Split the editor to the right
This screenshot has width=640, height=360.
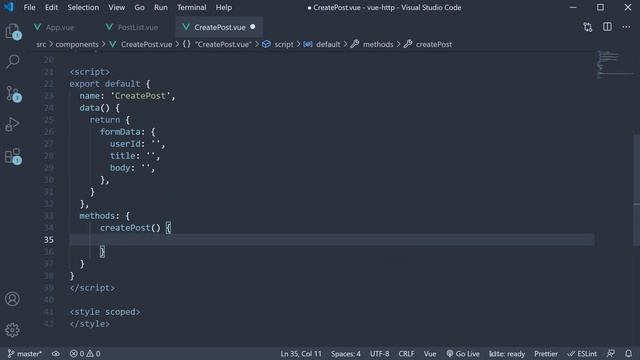coord(607,27)
